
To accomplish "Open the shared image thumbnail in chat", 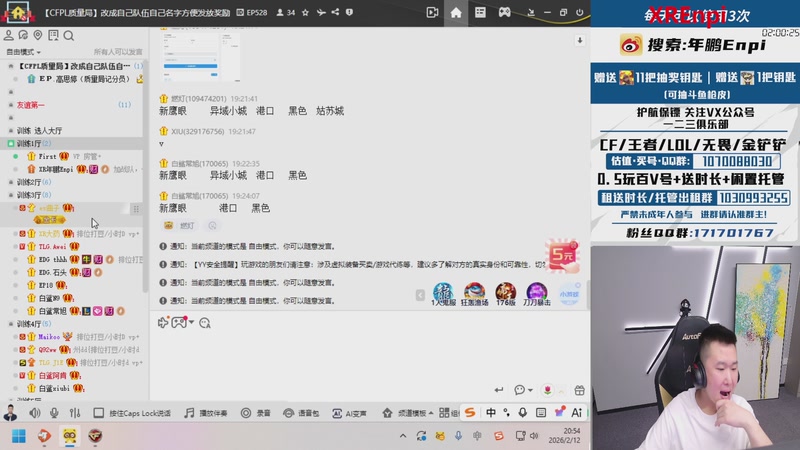I will pos(201,56).
